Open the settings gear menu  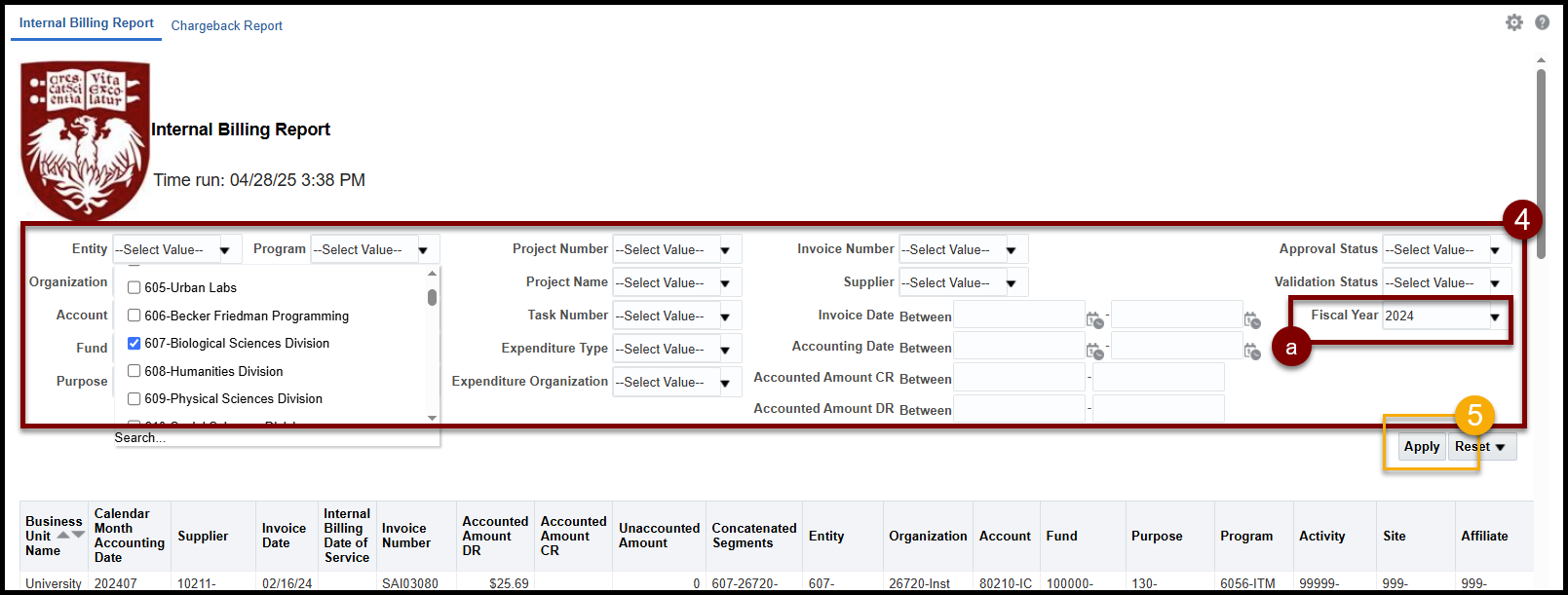(1513, 22)
